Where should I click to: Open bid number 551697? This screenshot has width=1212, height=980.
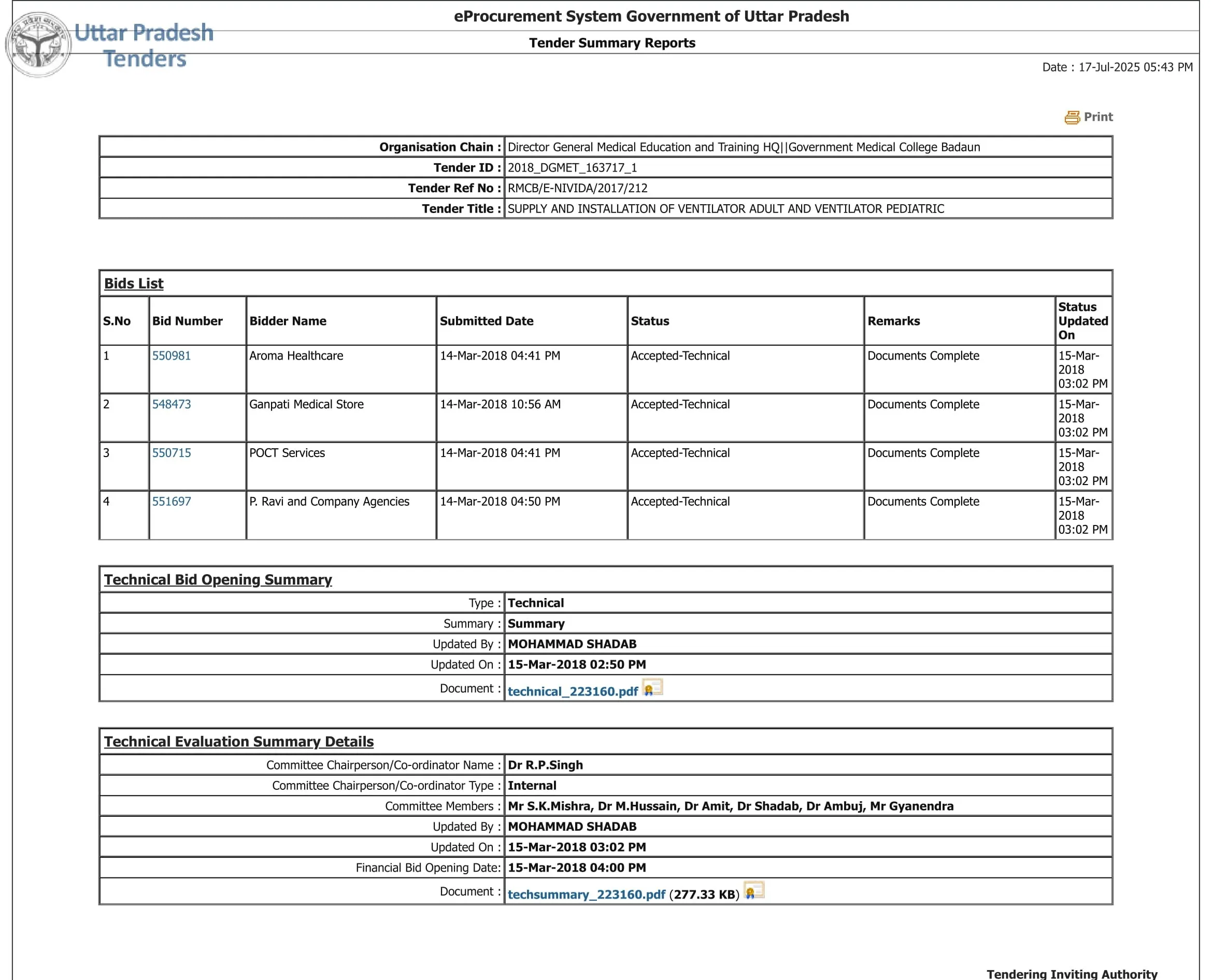172,501
